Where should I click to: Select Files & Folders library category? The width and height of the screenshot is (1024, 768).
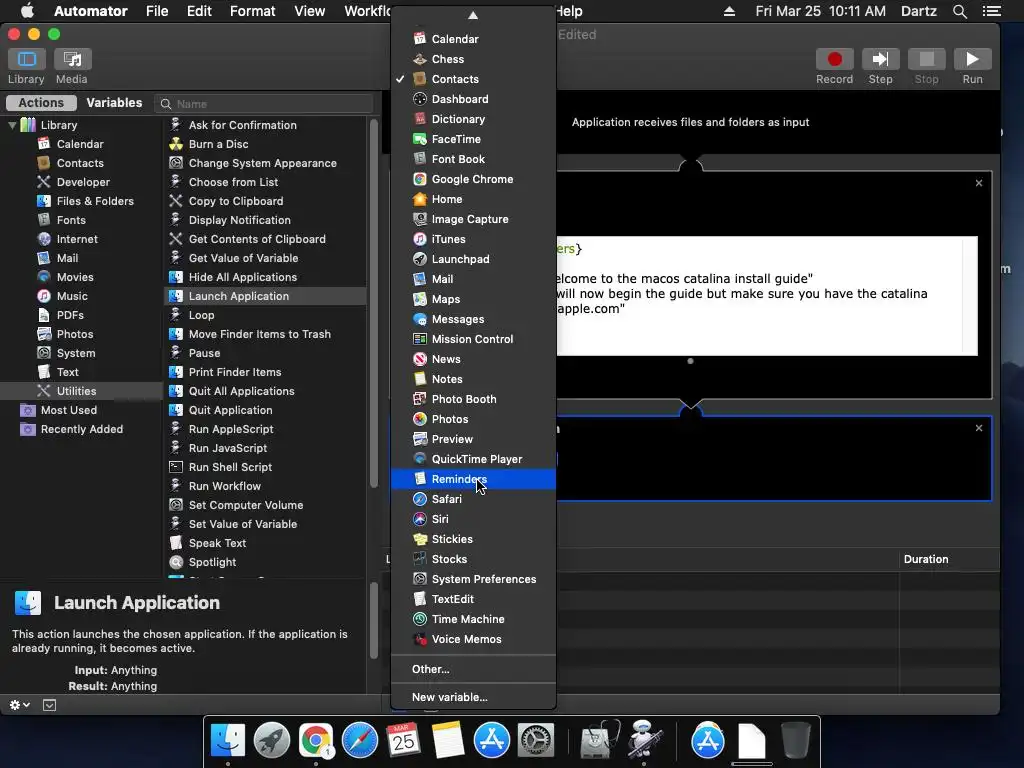pyautogui.click(x=95, y=201)
